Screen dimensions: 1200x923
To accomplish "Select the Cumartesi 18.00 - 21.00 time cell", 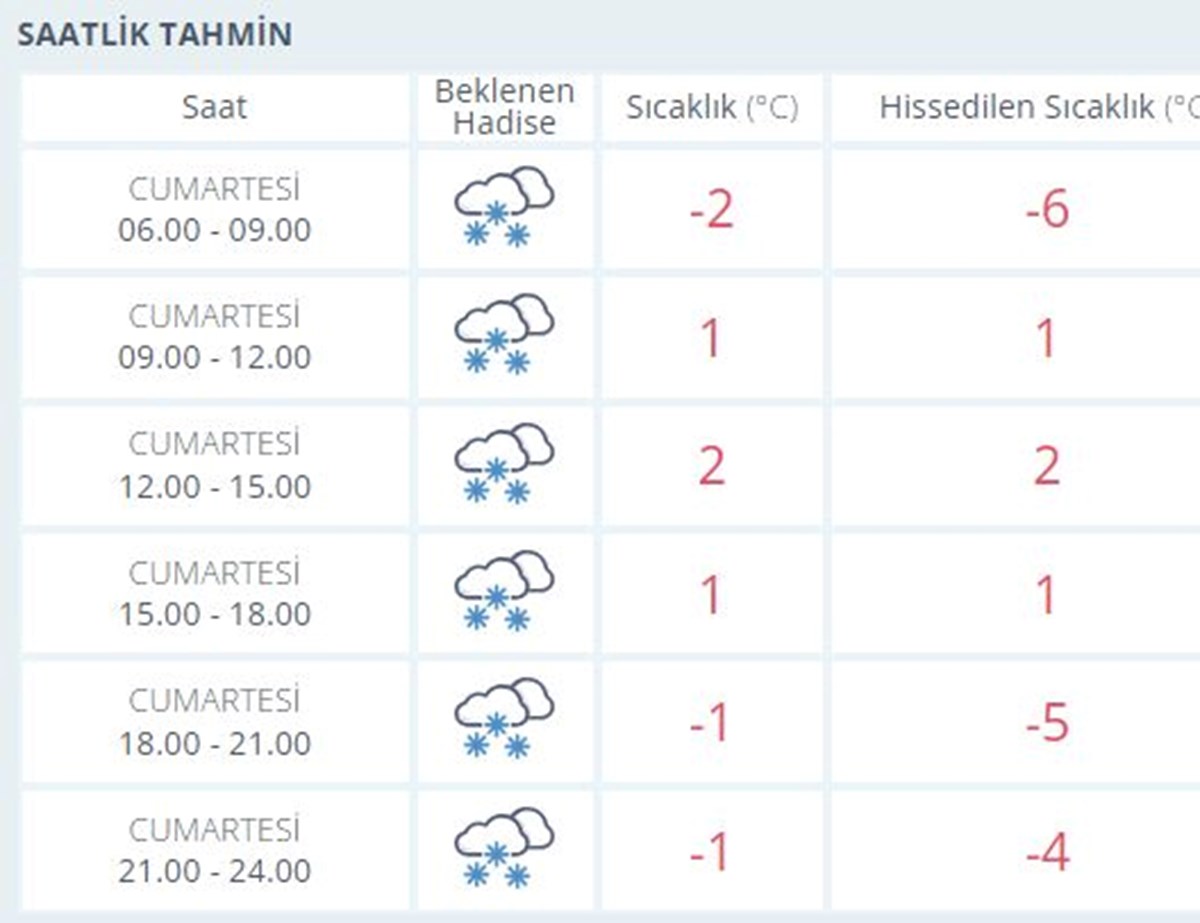I will [x=214, y=722].
